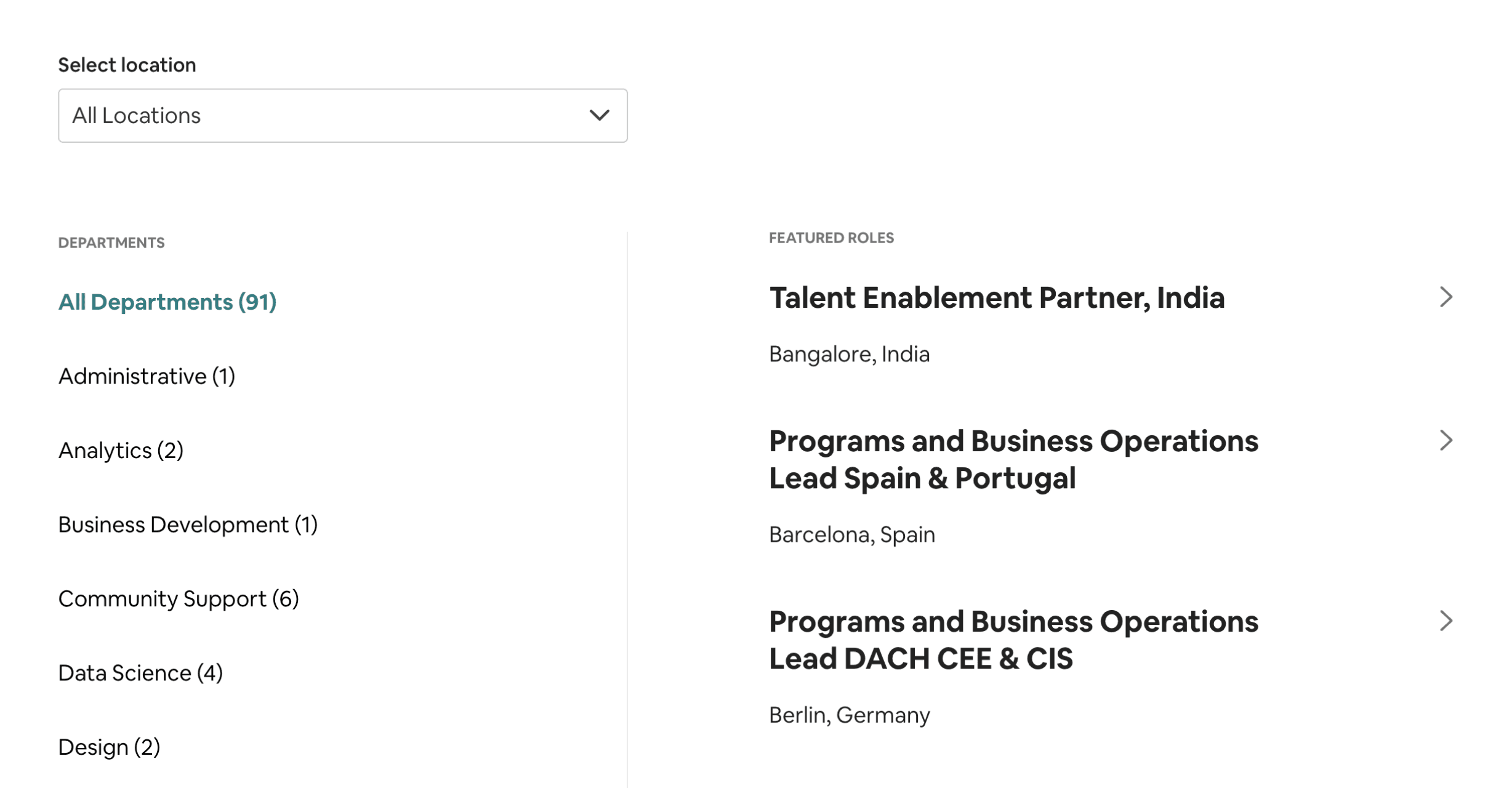Click the Select location label
This screenshot has width=1512, height=788.
pos(127,65)
